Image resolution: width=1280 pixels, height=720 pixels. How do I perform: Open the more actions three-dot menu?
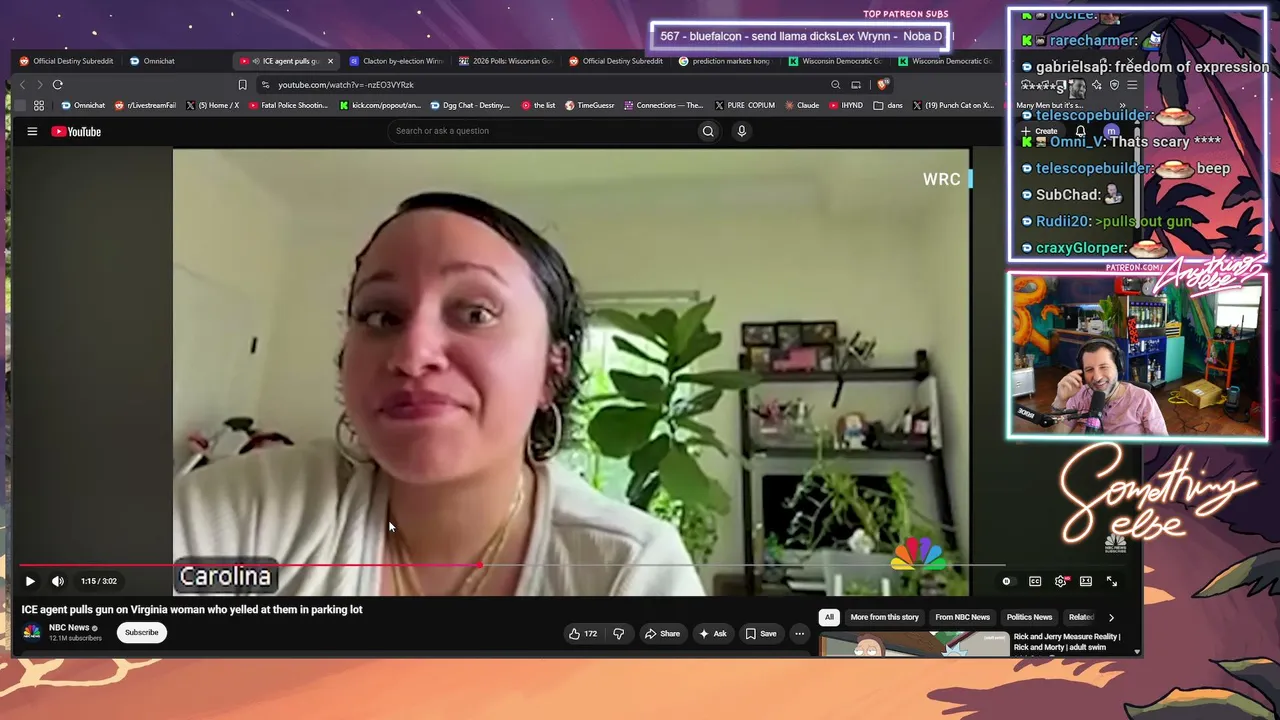click(799, 633)
